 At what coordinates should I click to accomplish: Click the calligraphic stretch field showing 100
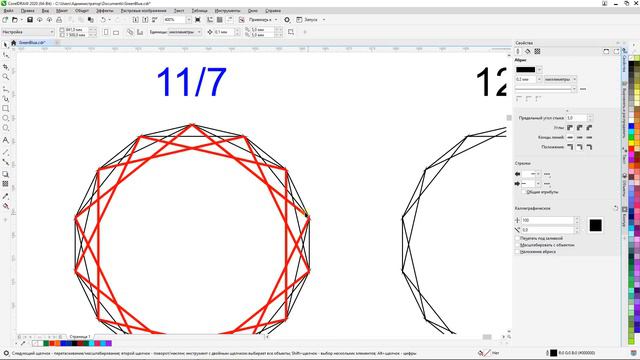point(547,220)
